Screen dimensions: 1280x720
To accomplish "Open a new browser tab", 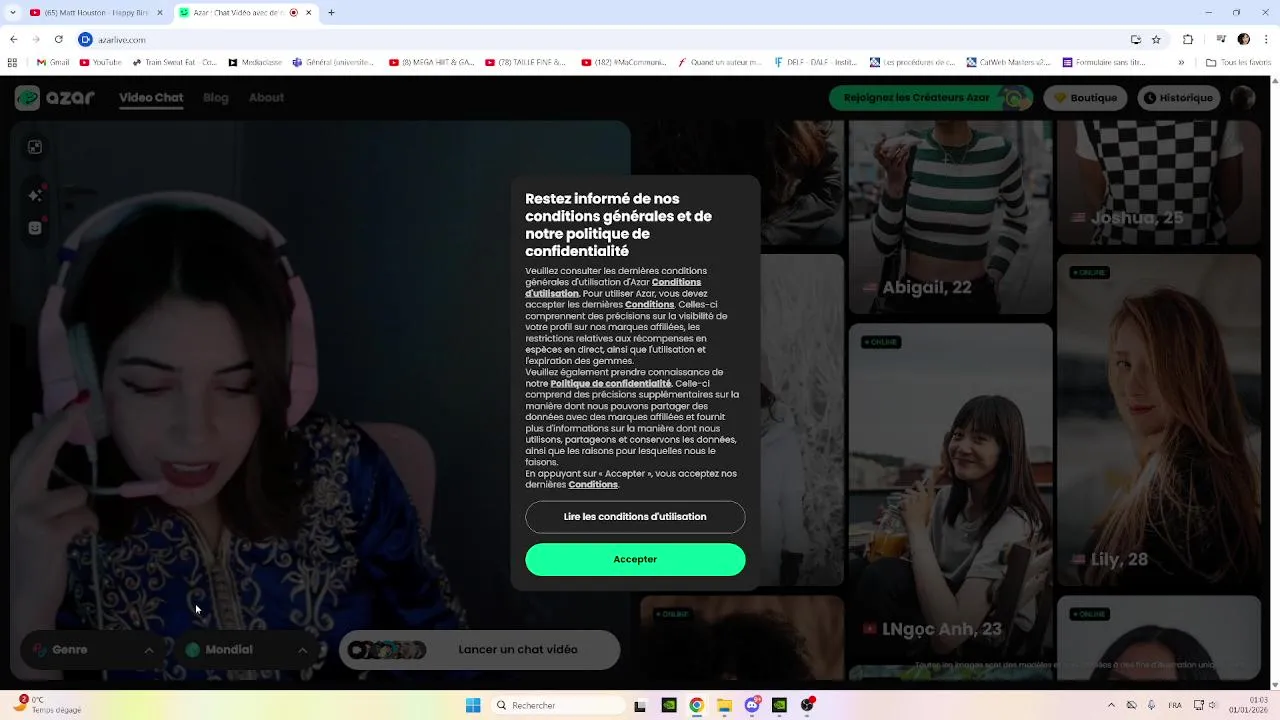I will (331, 13).
